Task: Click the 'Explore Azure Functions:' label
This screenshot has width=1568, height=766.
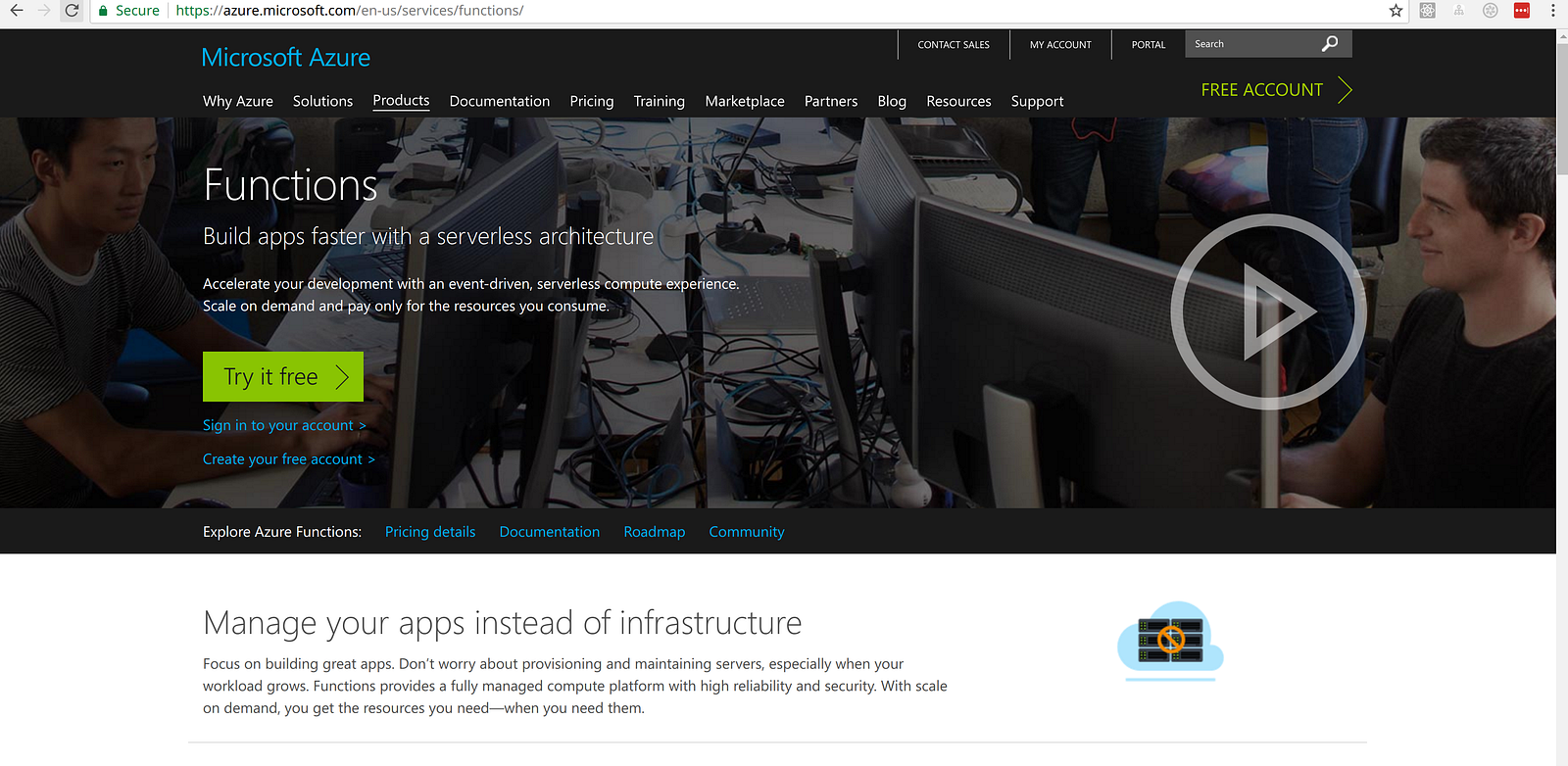Action: pos(282,532)
